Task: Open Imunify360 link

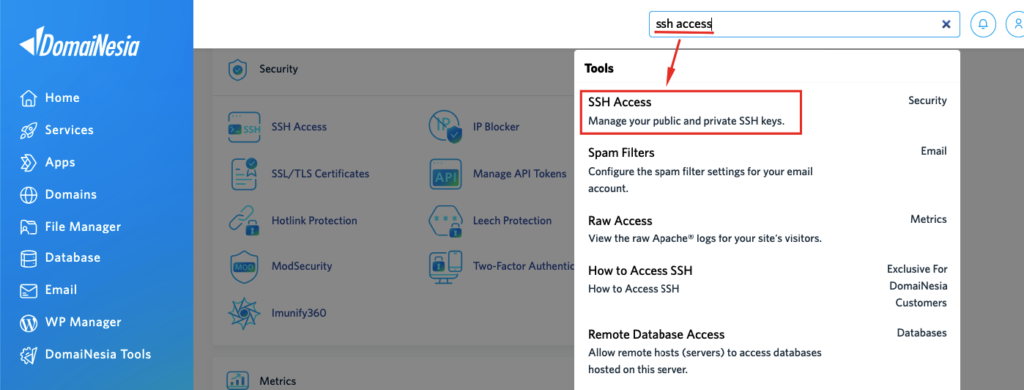Action: point(299,313)
